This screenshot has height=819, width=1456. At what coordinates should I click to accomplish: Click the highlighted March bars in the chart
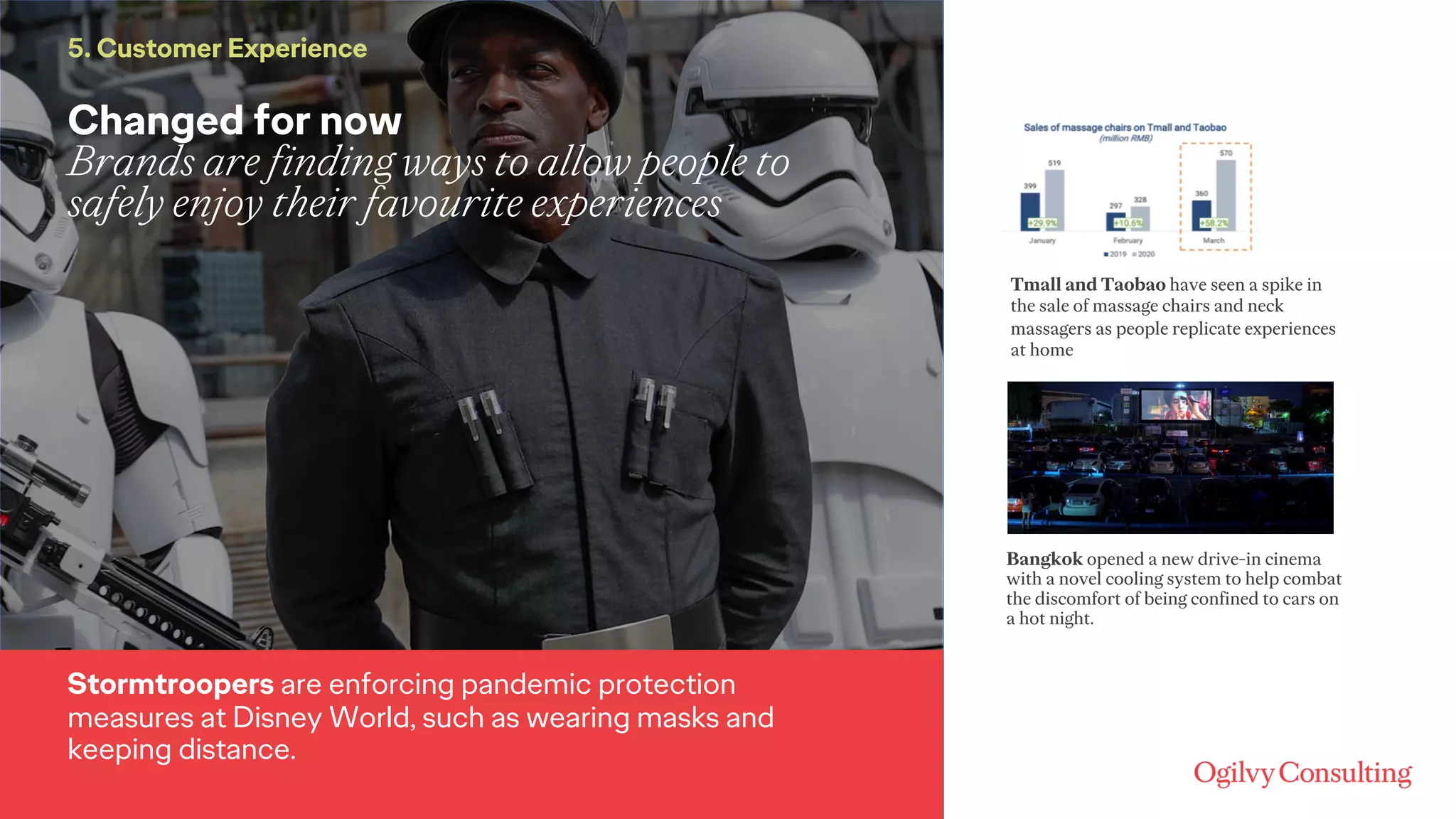1214,195
